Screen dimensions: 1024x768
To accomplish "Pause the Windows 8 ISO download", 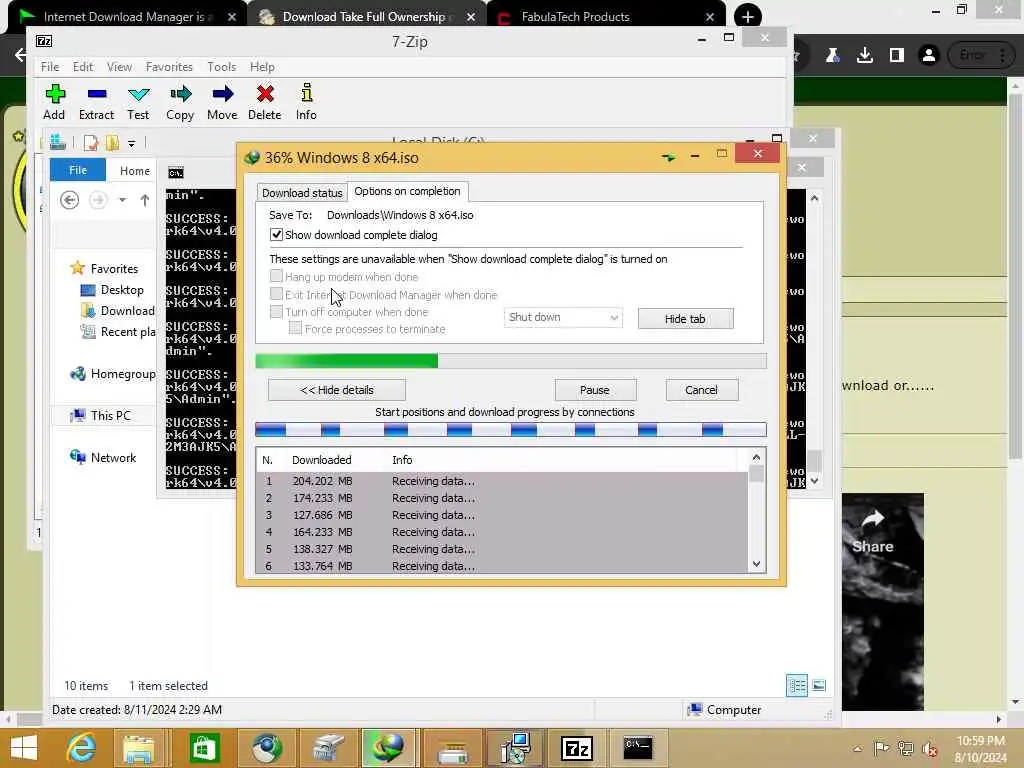I will (x=595, y=390).
